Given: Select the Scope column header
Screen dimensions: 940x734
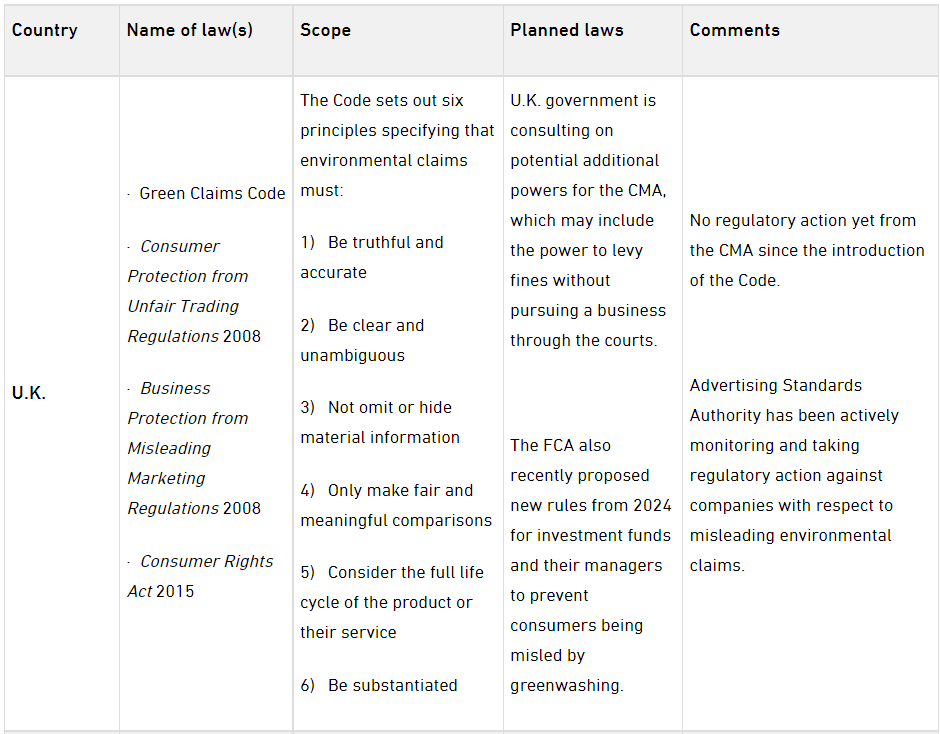Looking at the screenshot, I should coord(326,30).
